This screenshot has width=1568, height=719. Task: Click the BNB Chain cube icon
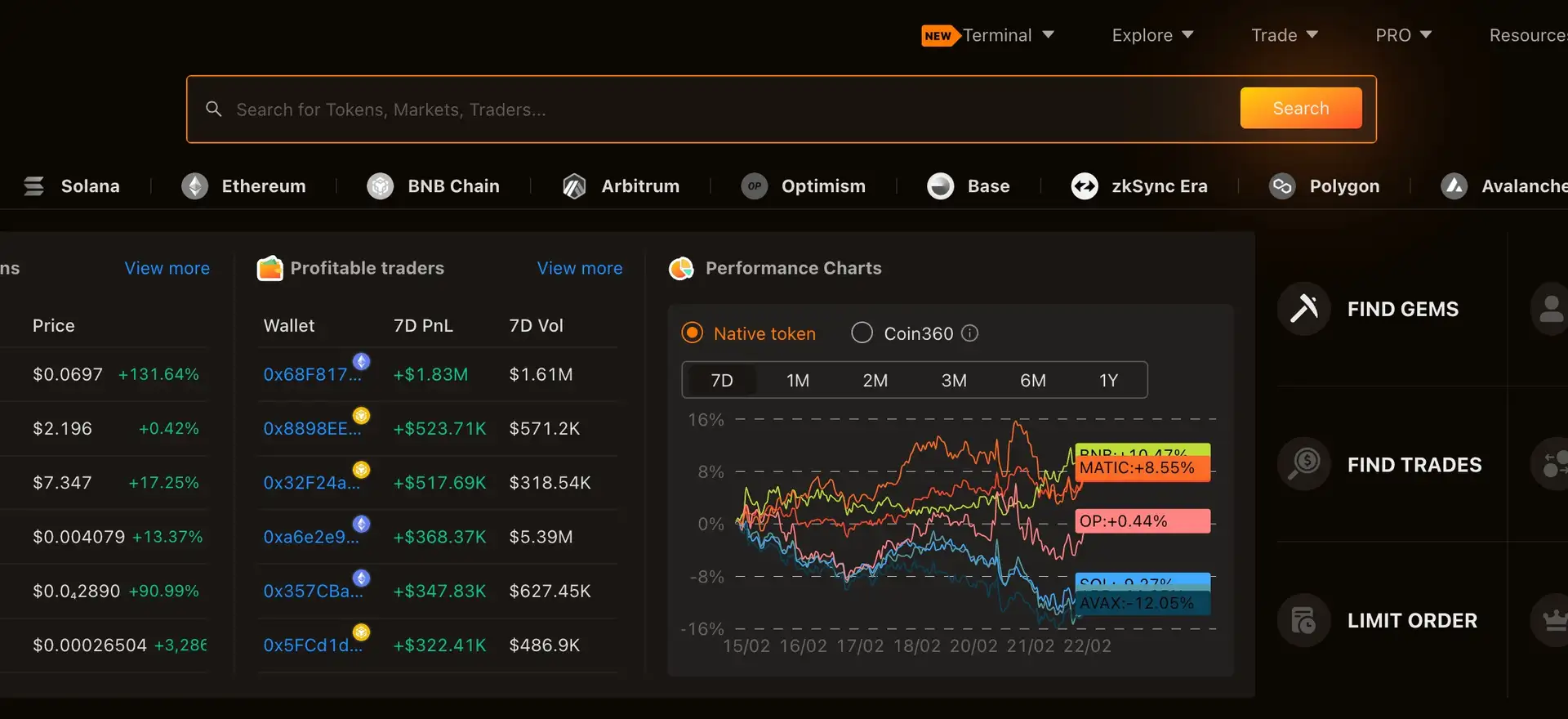point(380,186)
